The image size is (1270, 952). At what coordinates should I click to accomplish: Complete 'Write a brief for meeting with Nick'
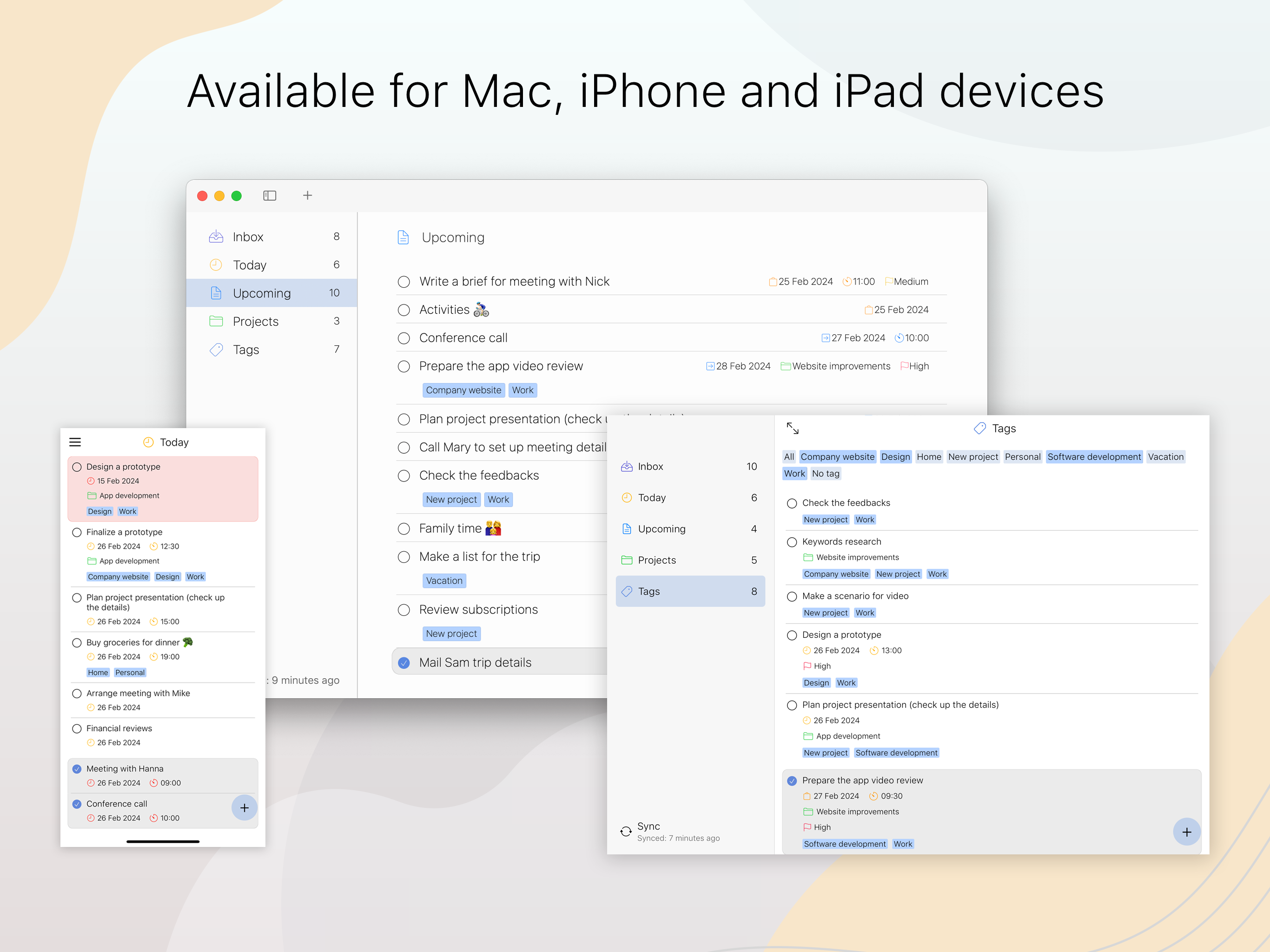(404, 282)
